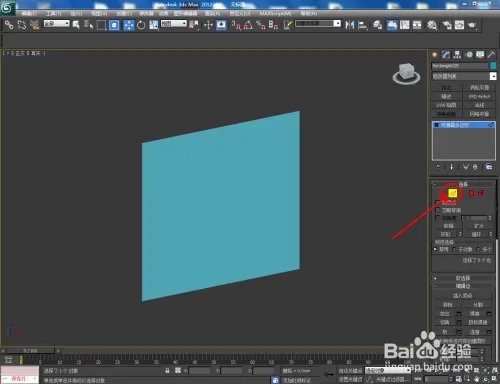Click the ViewCube in the viewport
This screenshot has width=500, height=384.
pos(406,73)
